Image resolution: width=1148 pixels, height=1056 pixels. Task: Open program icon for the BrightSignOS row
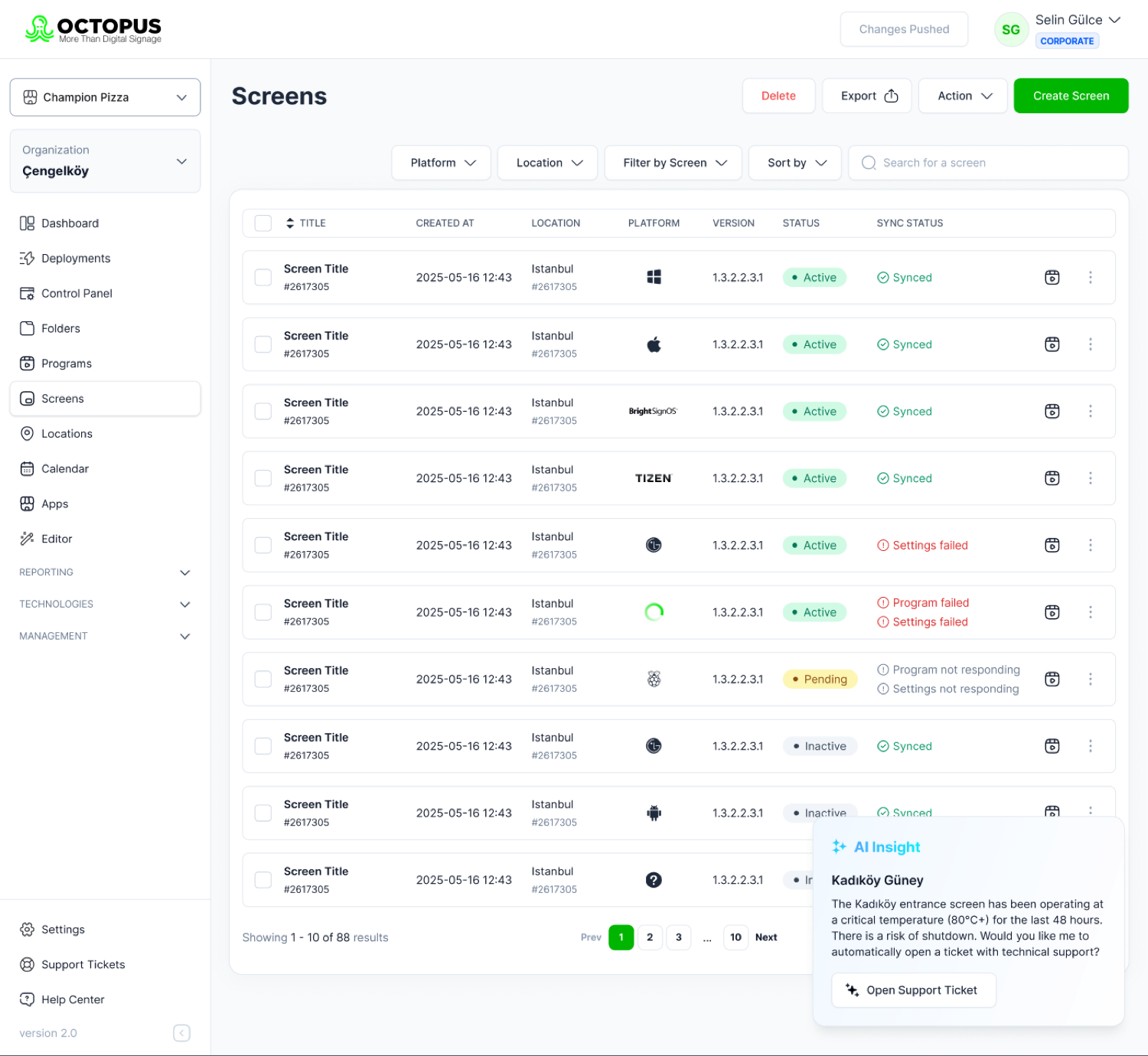[1052, 411]
